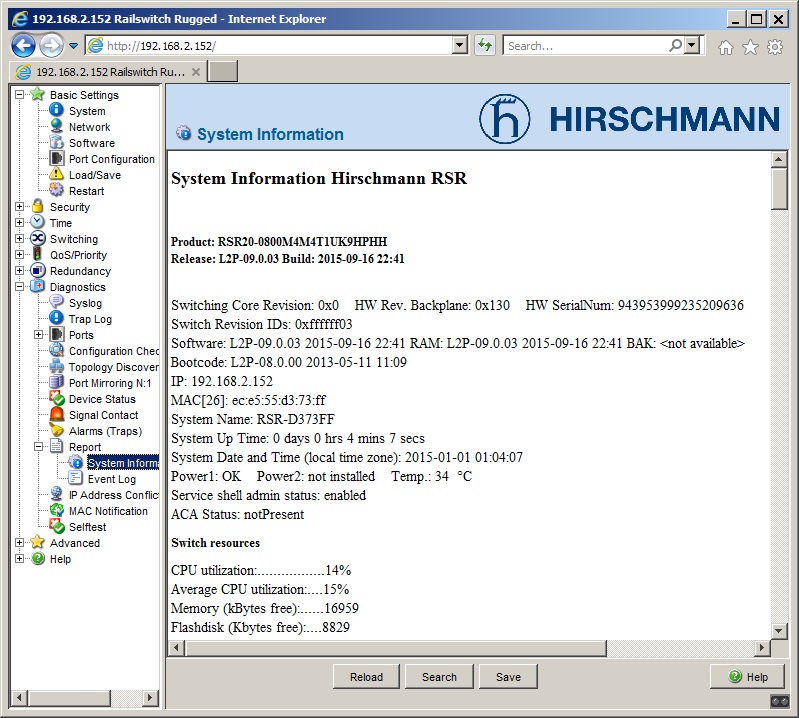Click the Hirschmann logo
799x718 pixels.
(x=629, y=119)
